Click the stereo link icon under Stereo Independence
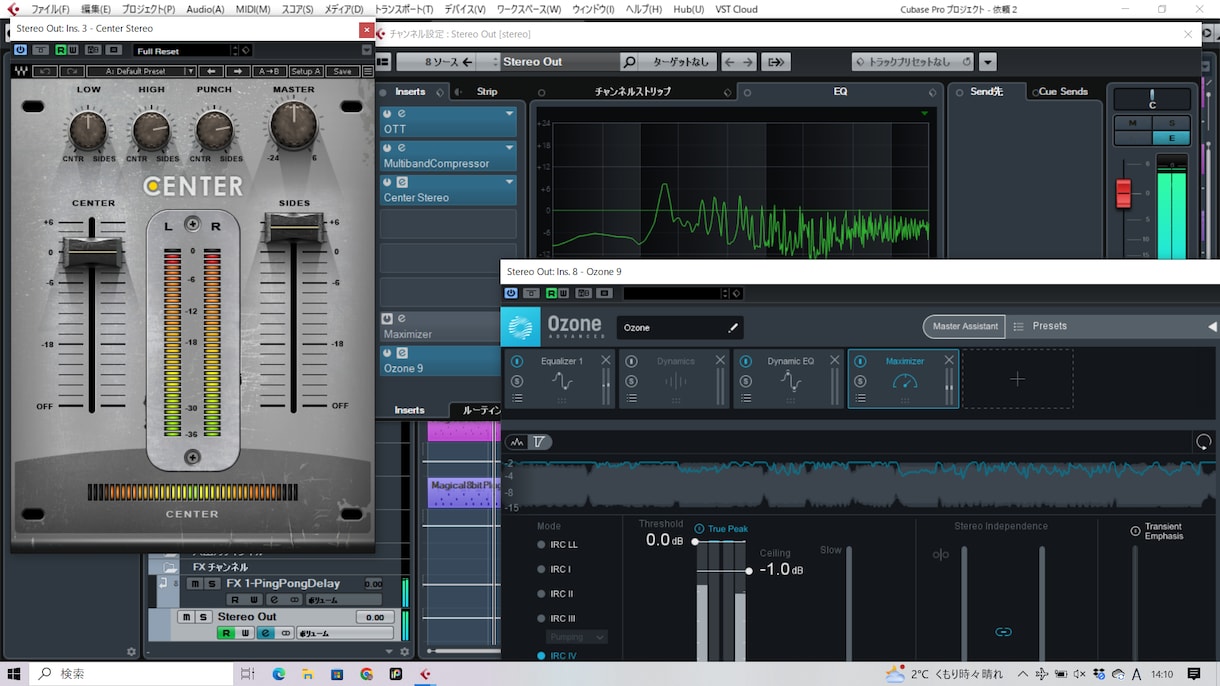 coord(1003,632)
